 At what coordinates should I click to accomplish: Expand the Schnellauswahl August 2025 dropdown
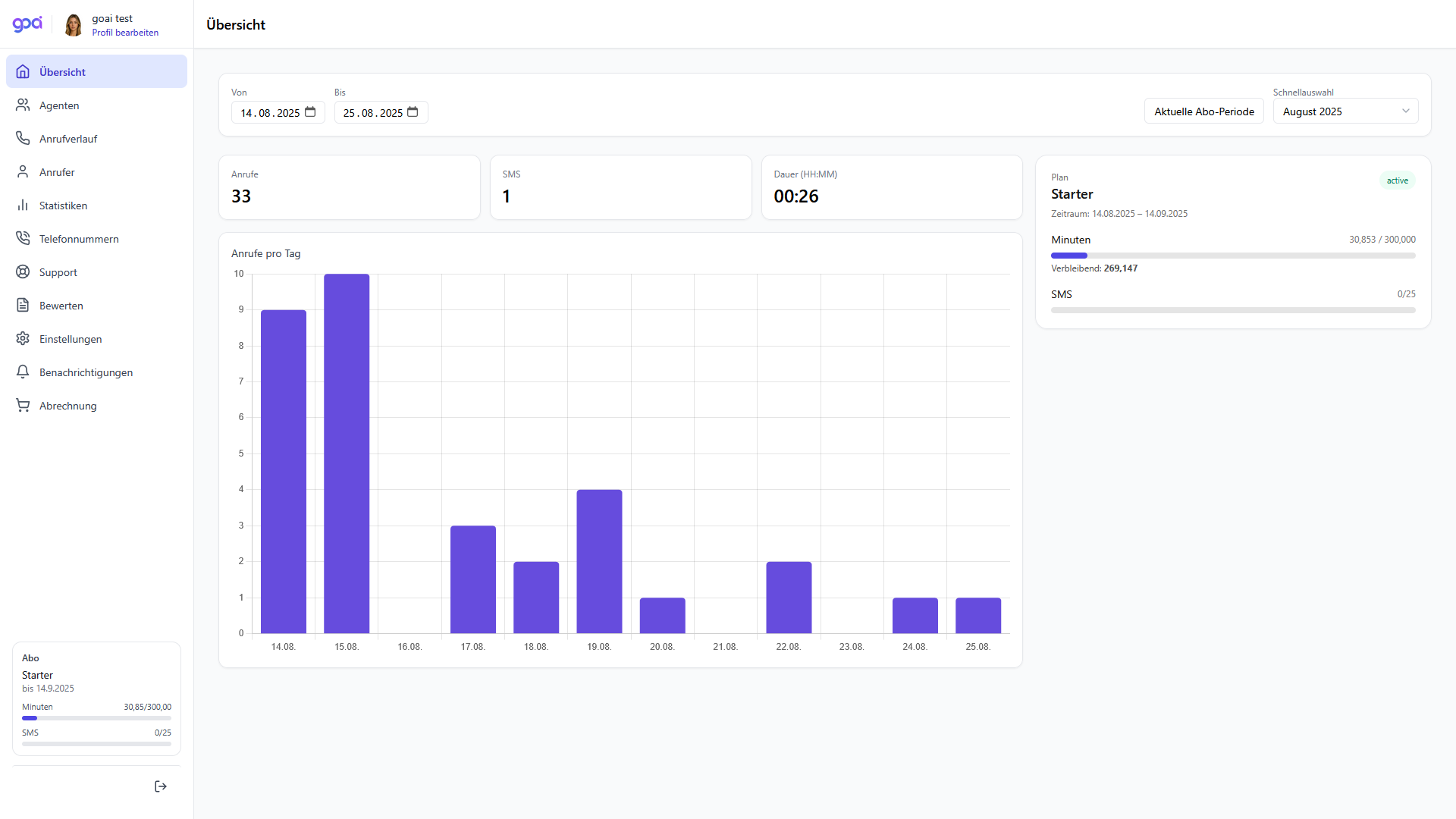pos(1345,111)
